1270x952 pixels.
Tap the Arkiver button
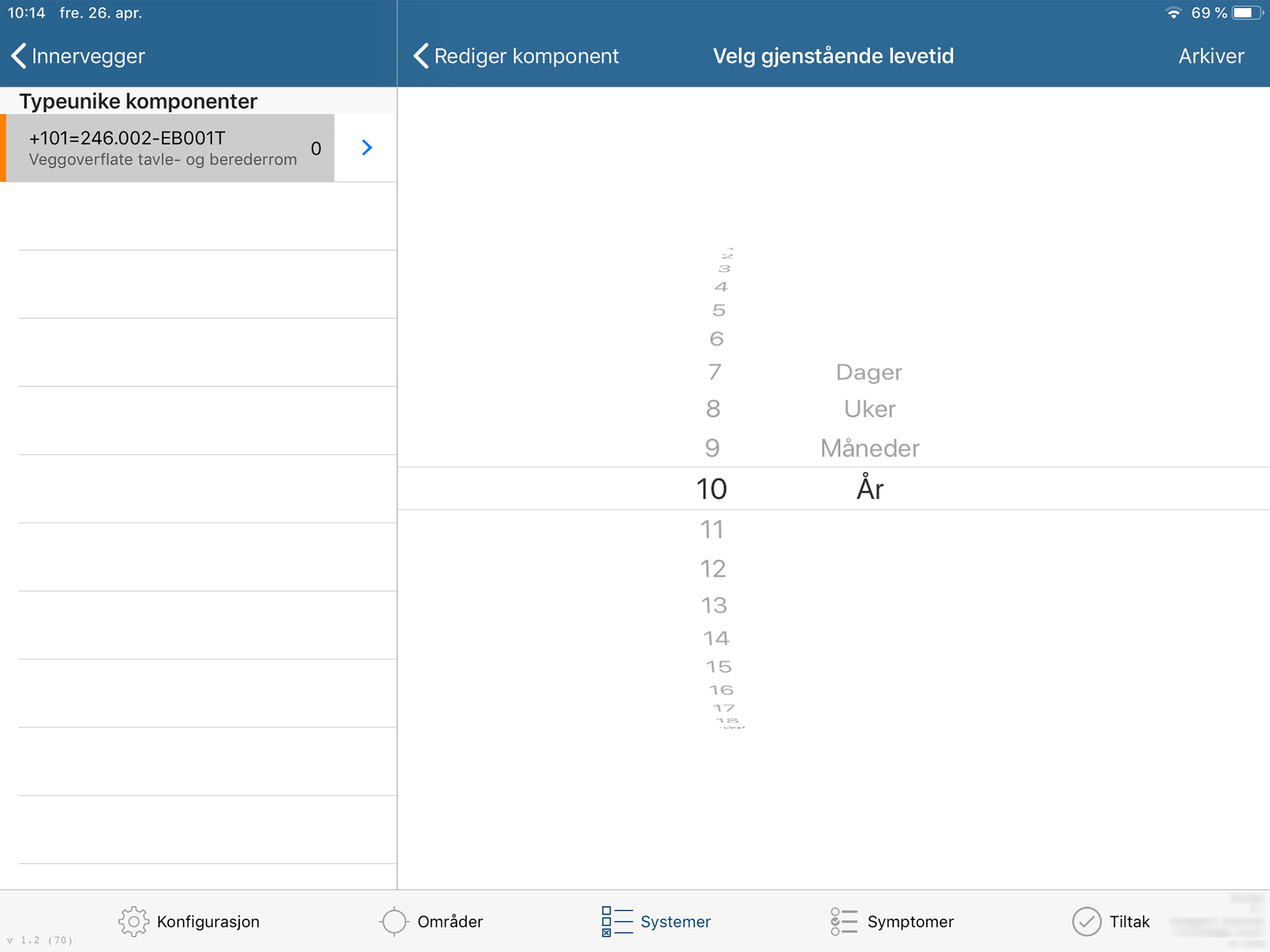pos(1211,56)
